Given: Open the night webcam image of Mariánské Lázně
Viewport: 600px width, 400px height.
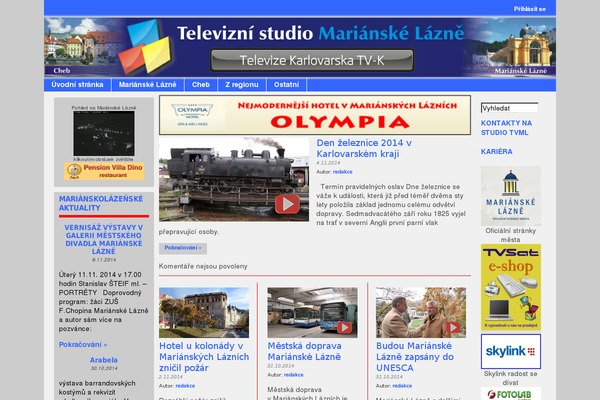Looking at the screenshot, I should tap(104, 134).
